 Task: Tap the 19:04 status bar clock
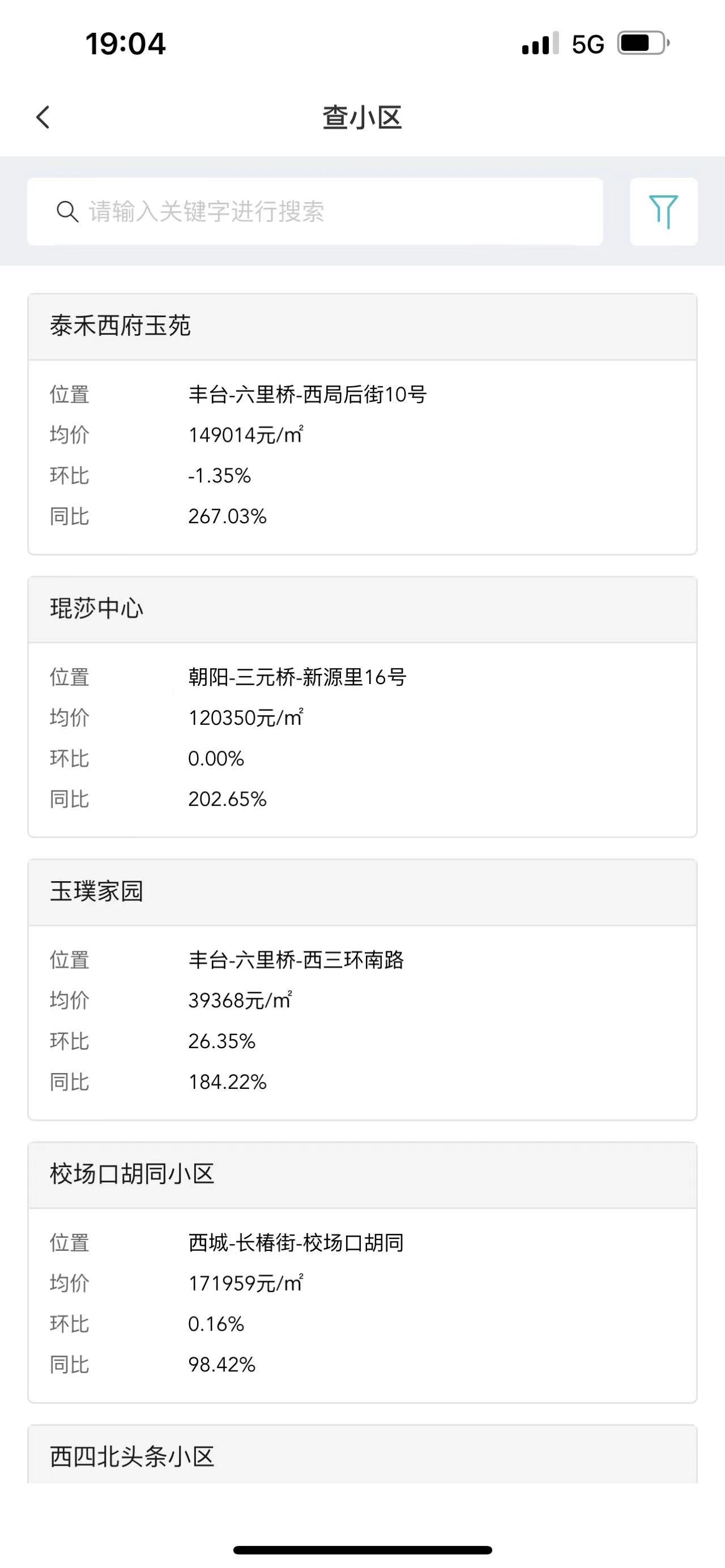[x=125, y=44]
